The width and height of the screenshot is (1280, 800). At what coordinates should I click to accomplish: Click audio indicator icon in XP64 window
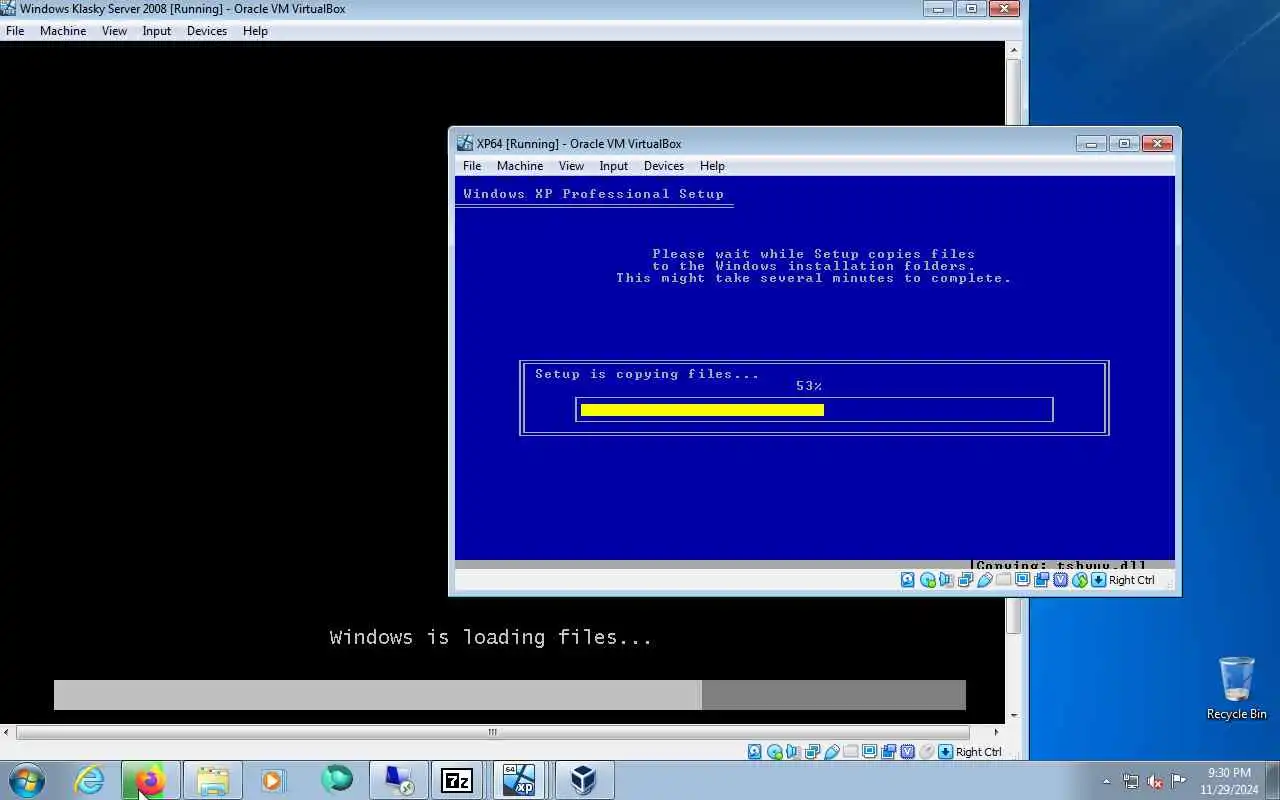(x=946, y=580)
